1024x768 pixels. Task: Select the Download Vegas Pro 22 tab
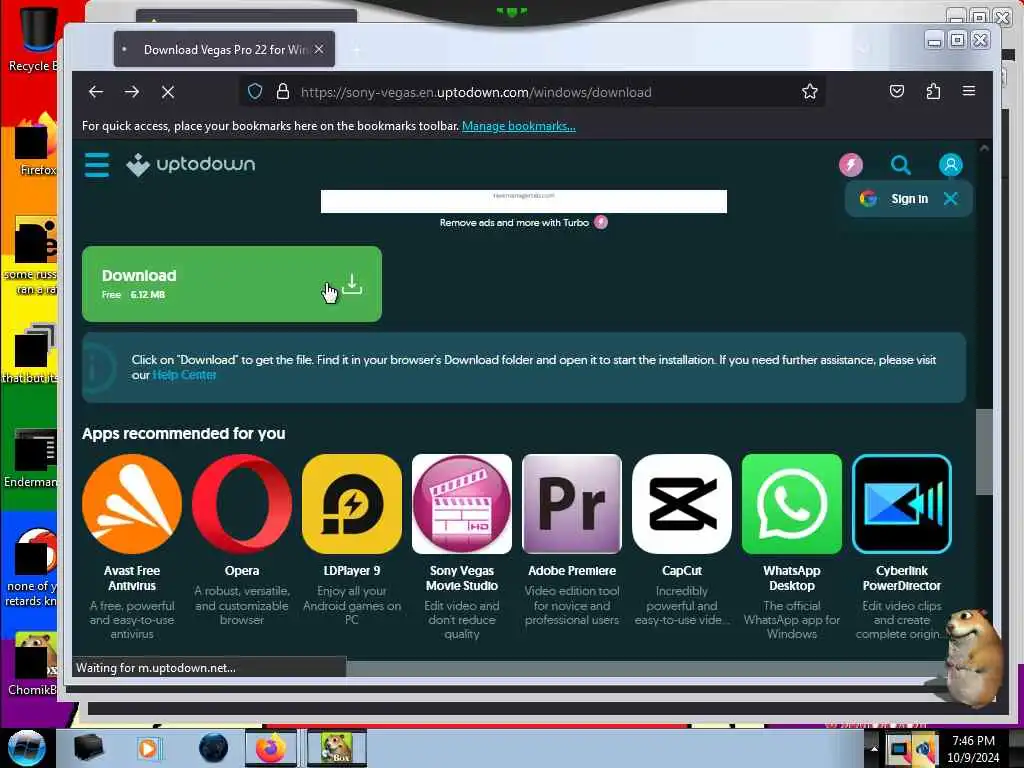pyautogui.click(x=224, y=50)
